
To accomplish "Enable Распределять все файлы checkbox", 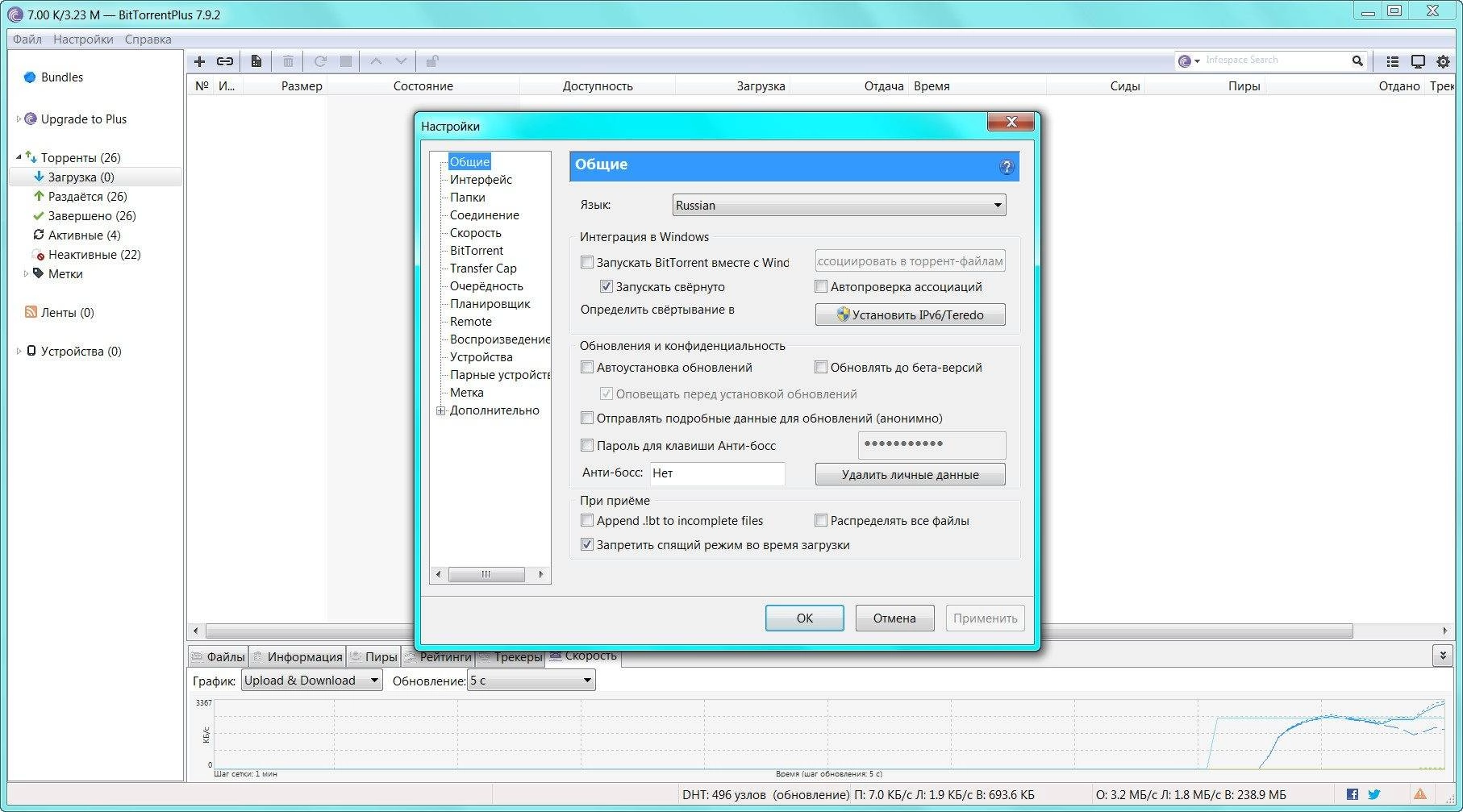I will [821, 520].
